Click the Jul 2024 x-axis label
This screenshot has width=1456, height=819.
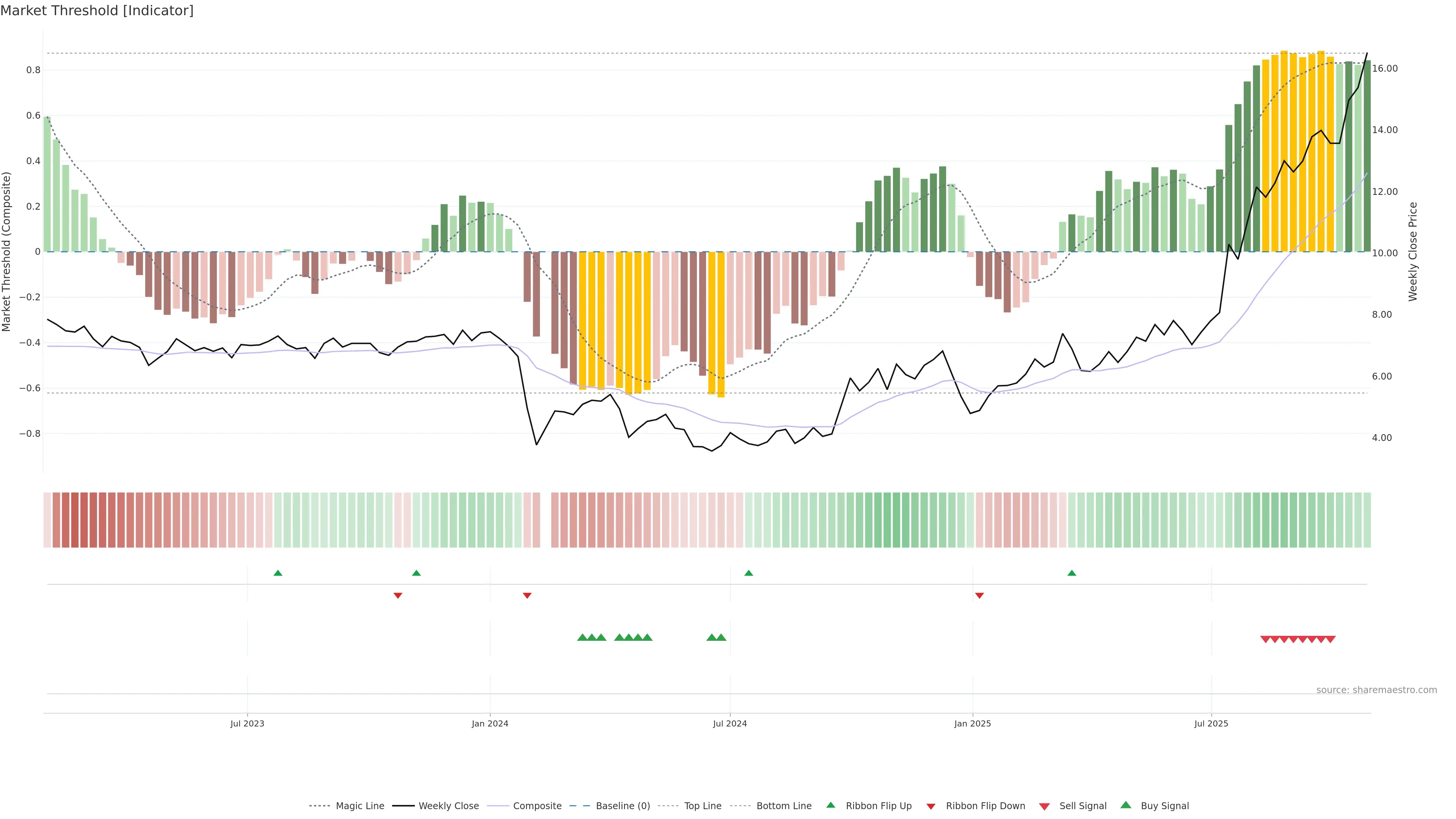[x=730, y=723]
